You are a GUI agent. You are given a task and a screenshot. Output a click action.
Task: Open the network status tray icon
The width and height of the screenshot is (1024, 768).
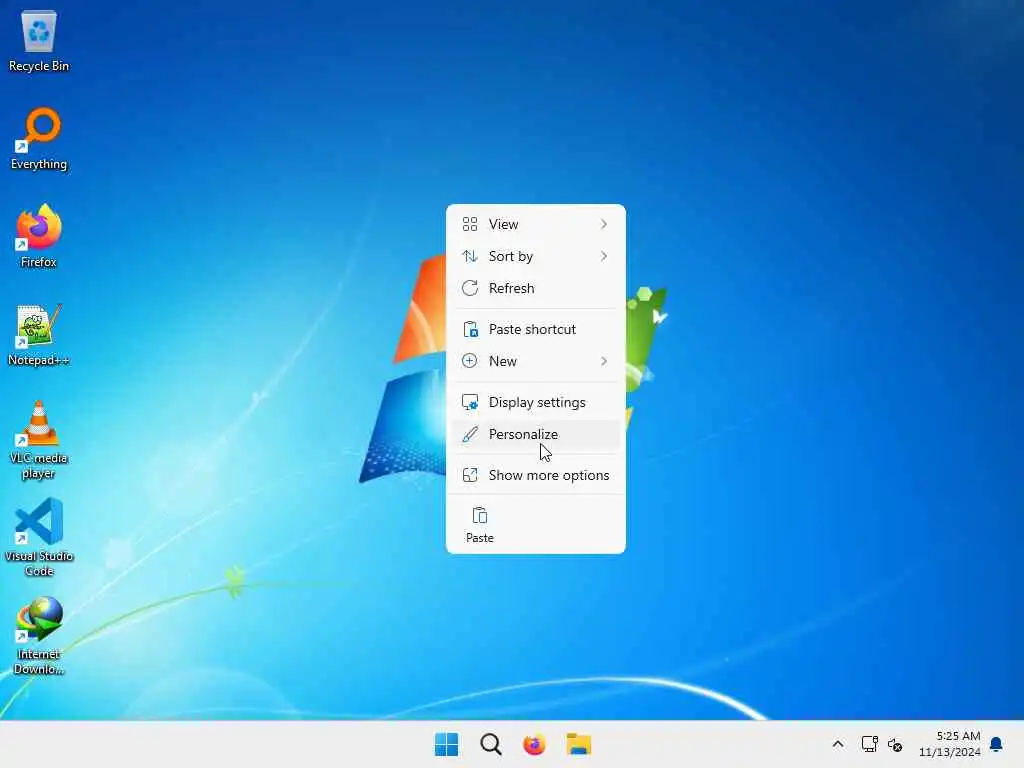click(x=869, y=744)
